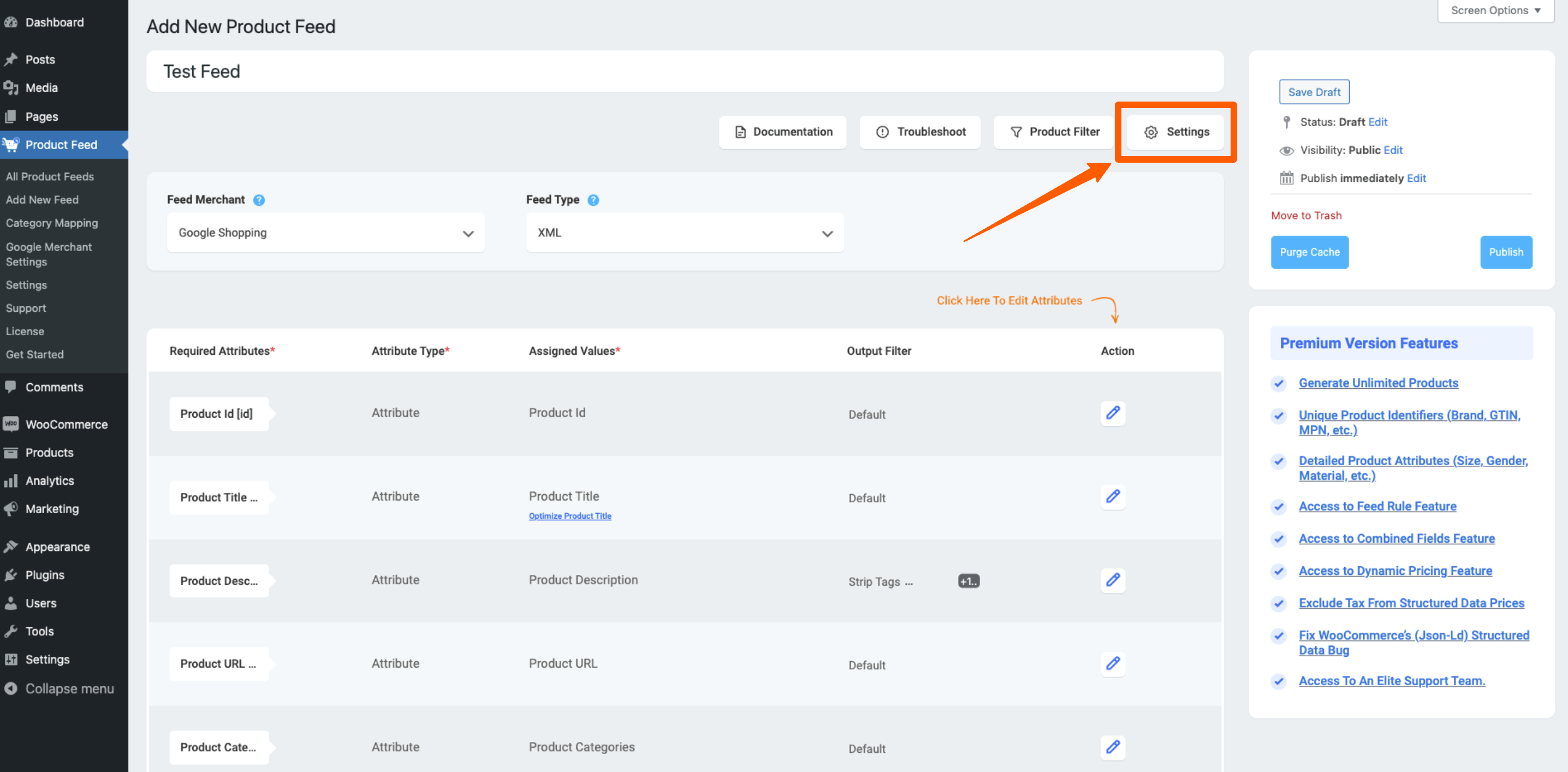Open Product Feed Settings submenu item
The width and height of the screenshot is (1568, 772).
pyautogui.click(x=26, y=285)
